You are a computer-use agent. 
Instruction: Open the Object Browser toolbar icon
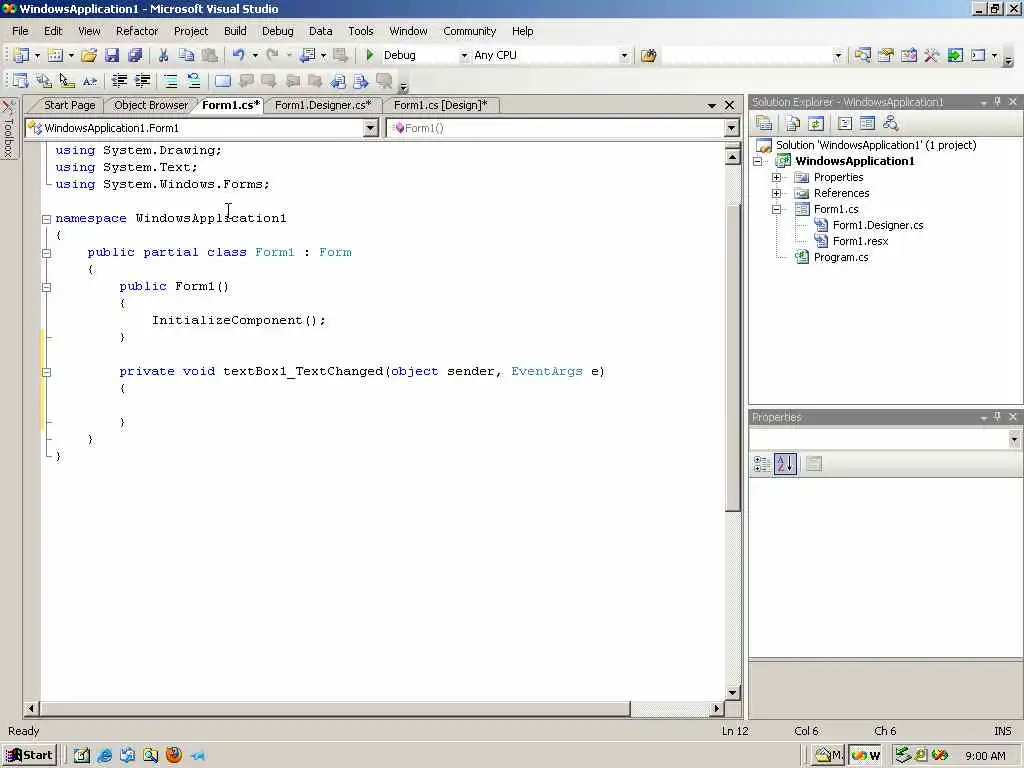click(x=908, y=56)
